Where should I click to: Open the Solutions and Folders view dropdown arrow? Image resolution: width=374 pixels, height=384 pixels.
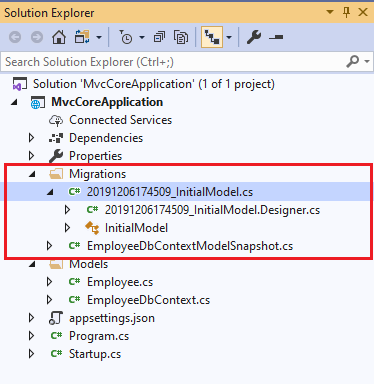click(x=99, y=37)
